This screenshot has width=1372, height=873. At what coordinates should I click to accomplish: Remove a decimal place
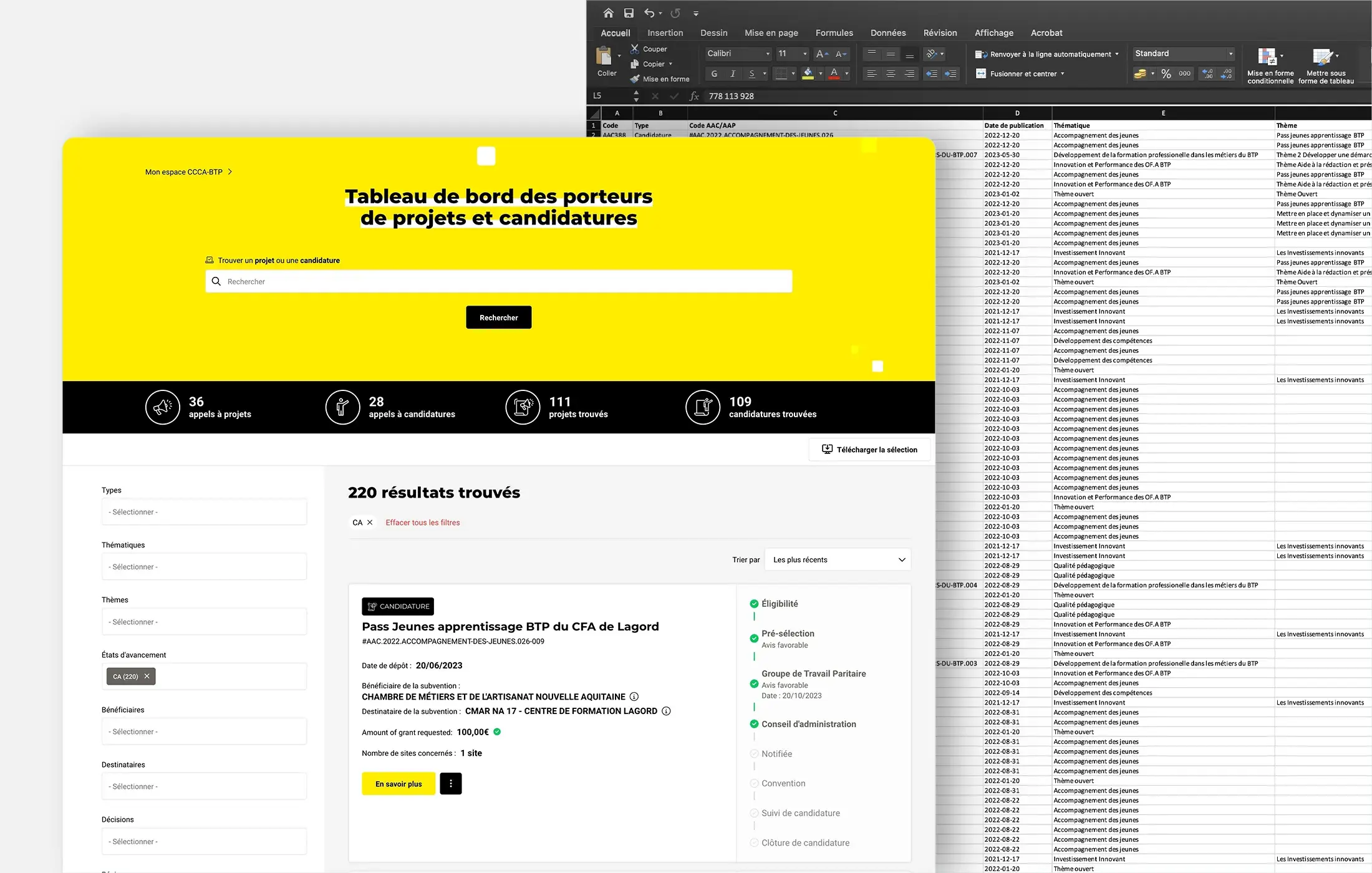pyautogui.click(x=1226, y=74)
